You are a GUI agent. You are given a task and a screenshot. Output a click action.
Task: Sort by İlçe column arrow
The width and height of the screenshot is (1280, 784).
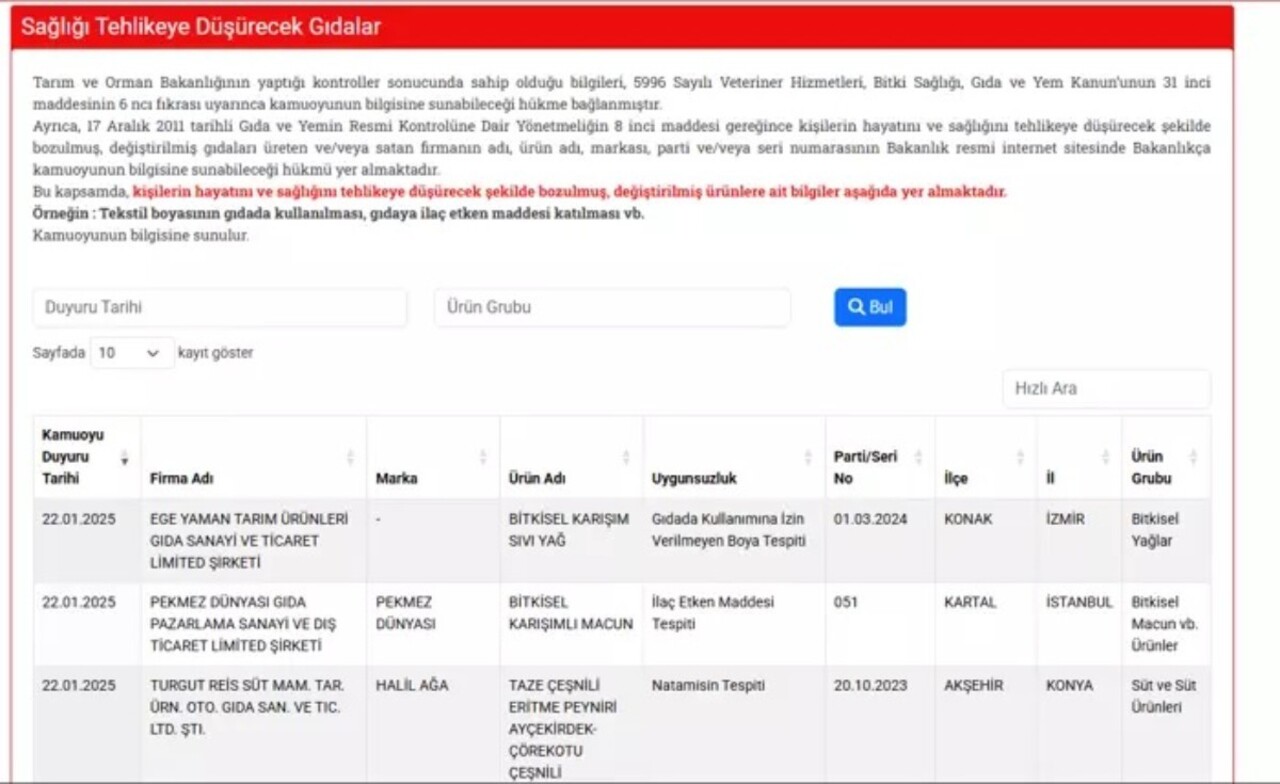point(1019,458)
